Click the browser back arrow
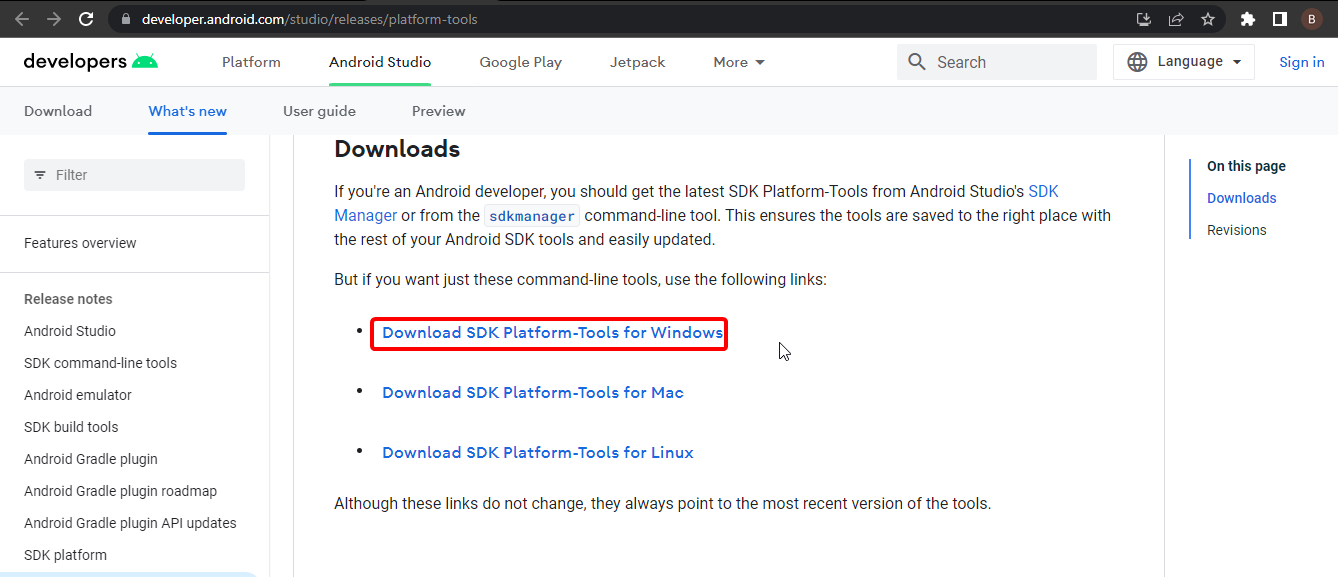1338x577 pixels. 22,19
